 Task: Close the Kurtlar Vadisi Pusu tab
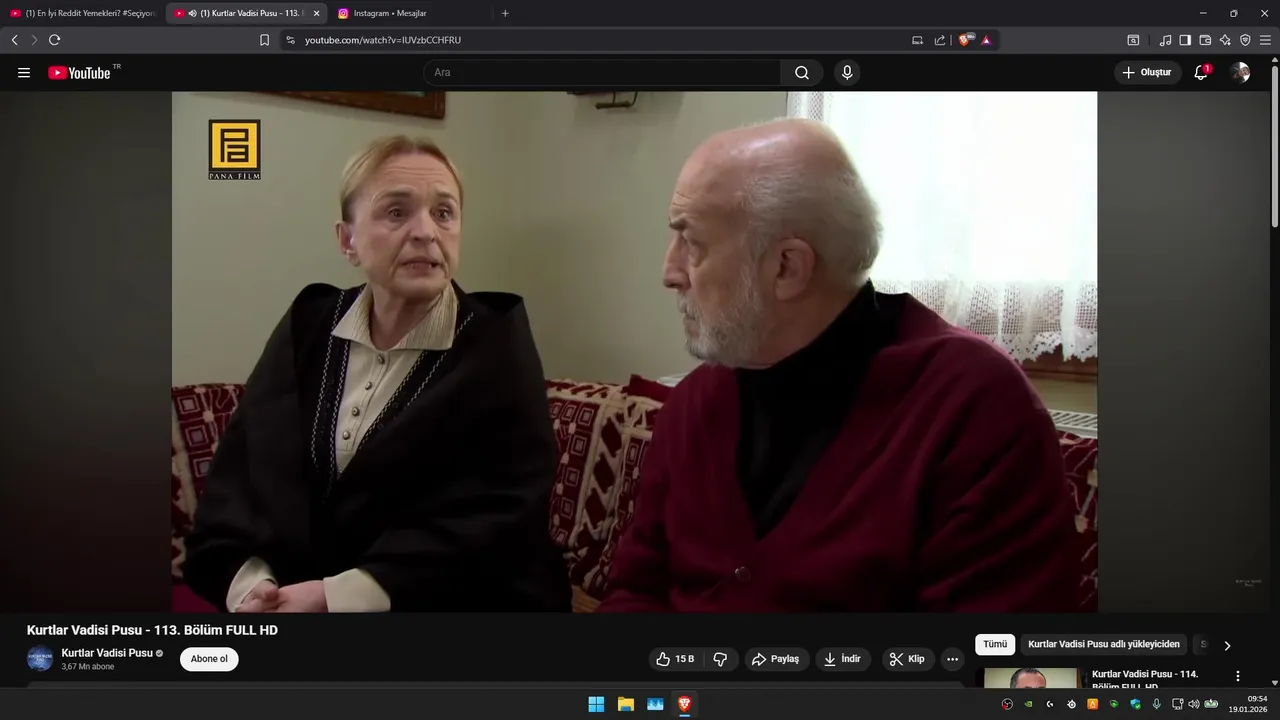[316, 13]
